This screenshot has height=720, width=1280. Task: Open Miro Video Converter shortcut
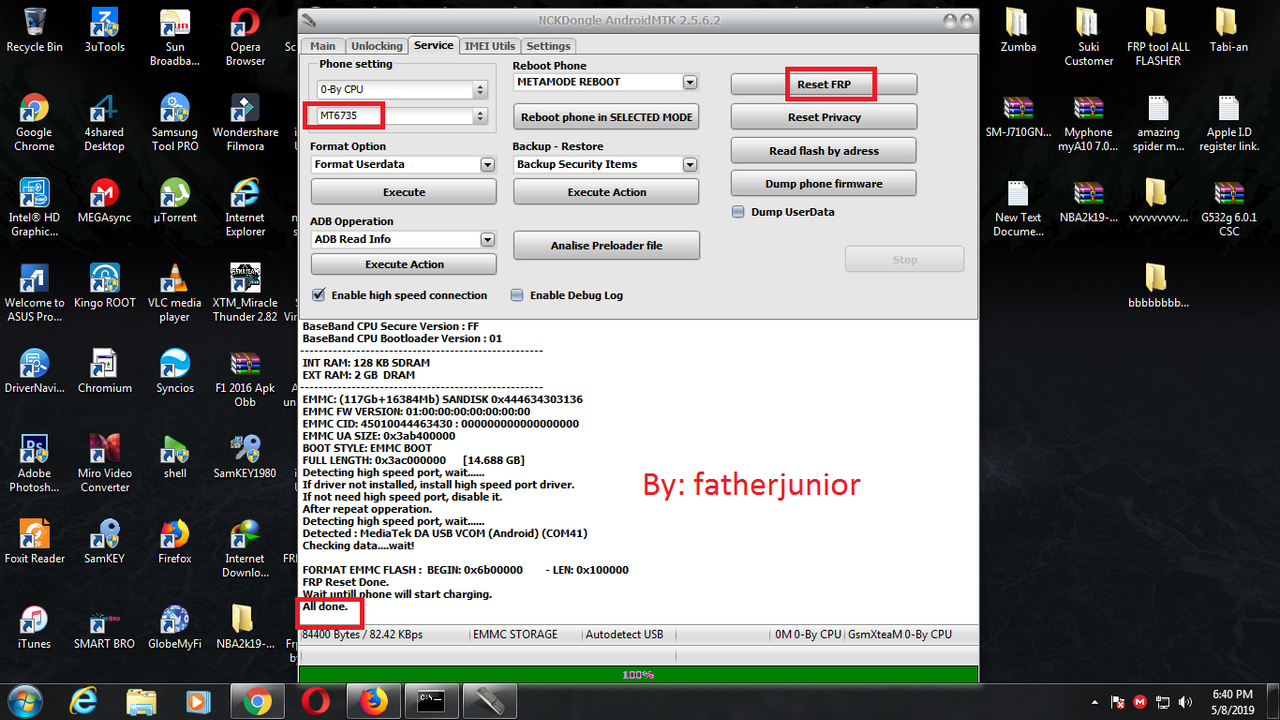click(104, 463)
